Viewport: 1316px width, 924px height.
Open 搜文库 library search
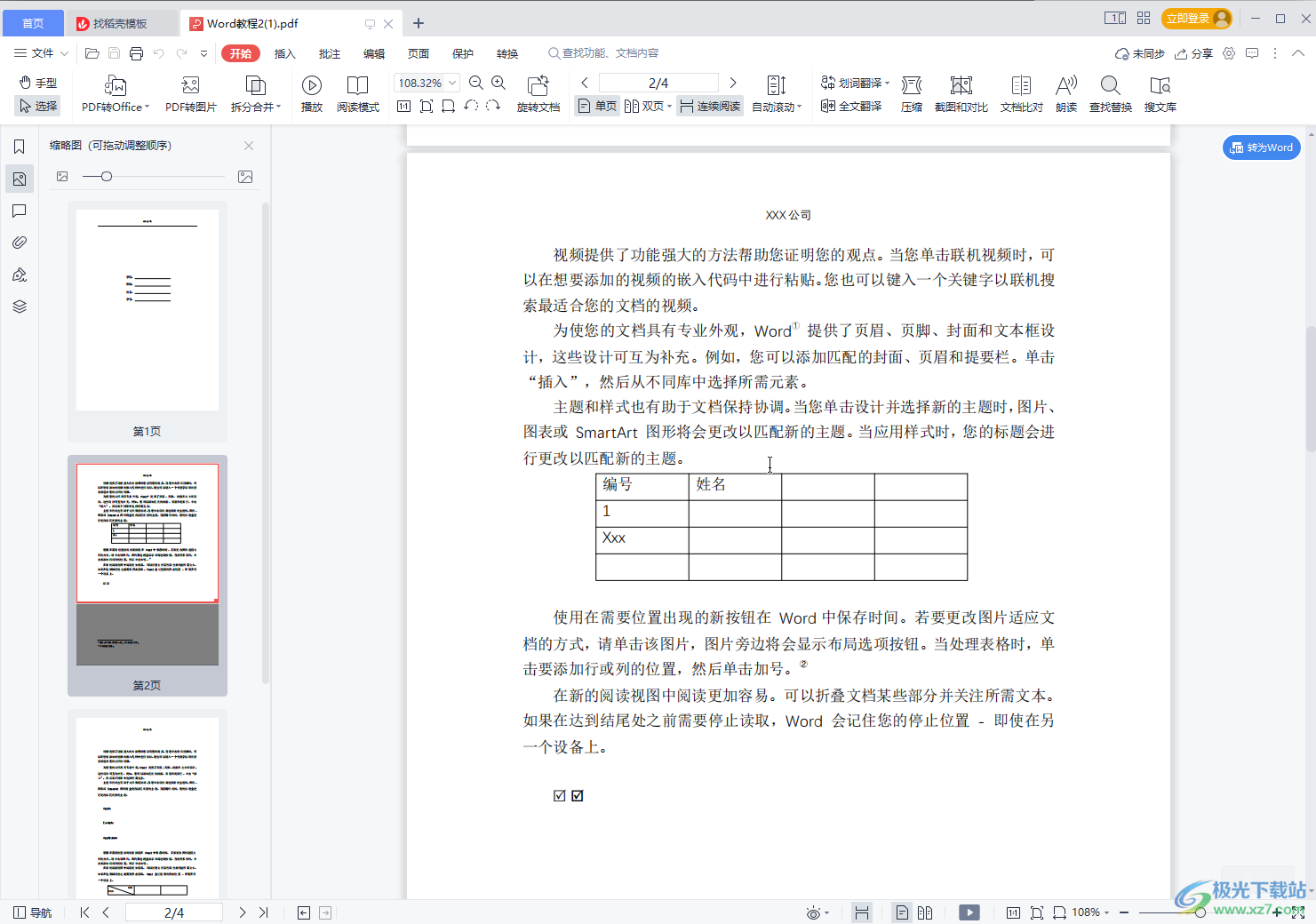[1160, 93]
